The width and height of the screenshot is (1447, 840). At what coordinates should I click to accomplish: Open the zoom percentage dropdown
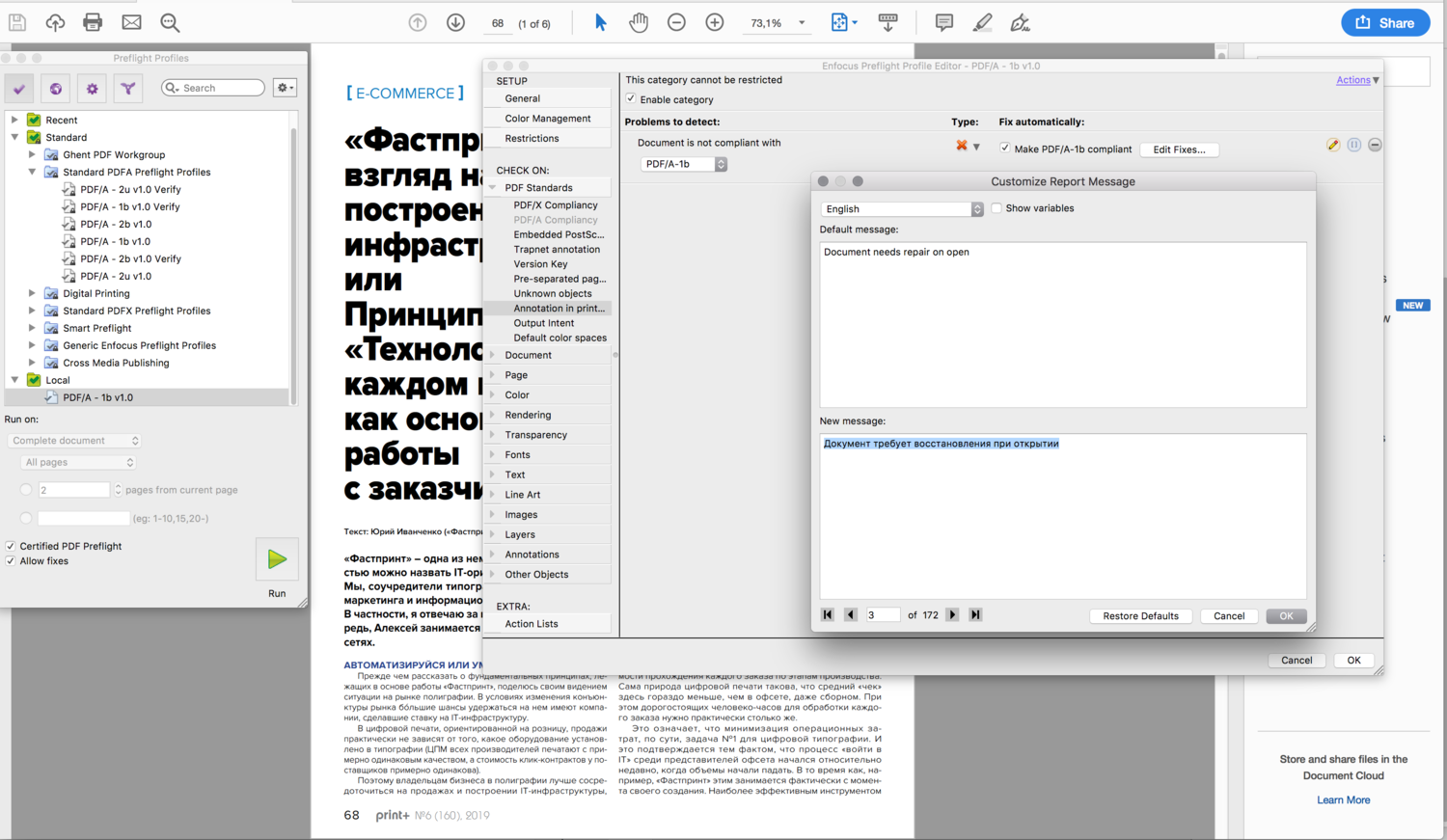801,23
